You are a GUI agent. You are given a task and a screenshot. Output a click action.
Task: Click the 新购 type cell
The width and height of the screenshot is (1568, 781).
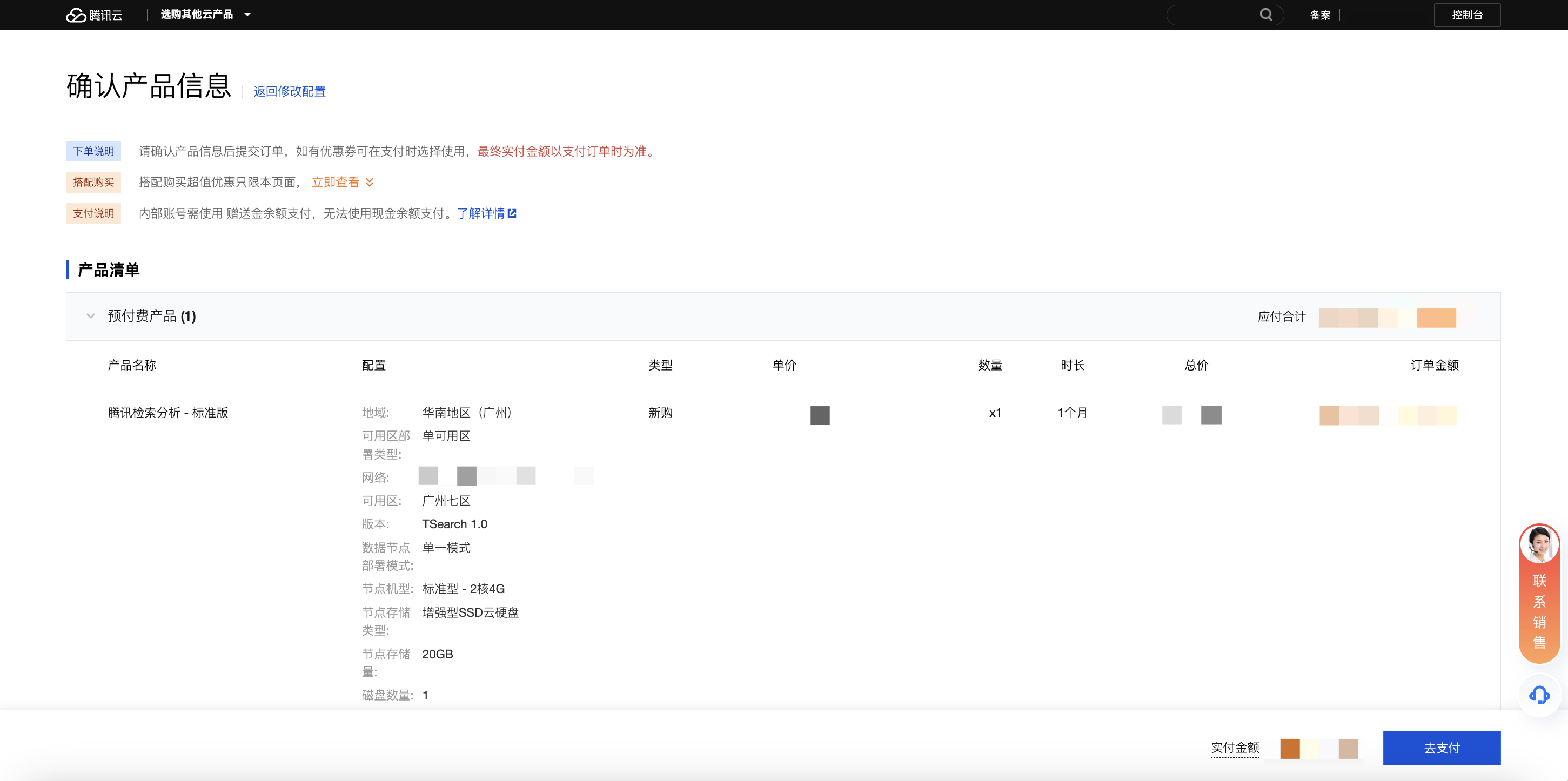660,413
